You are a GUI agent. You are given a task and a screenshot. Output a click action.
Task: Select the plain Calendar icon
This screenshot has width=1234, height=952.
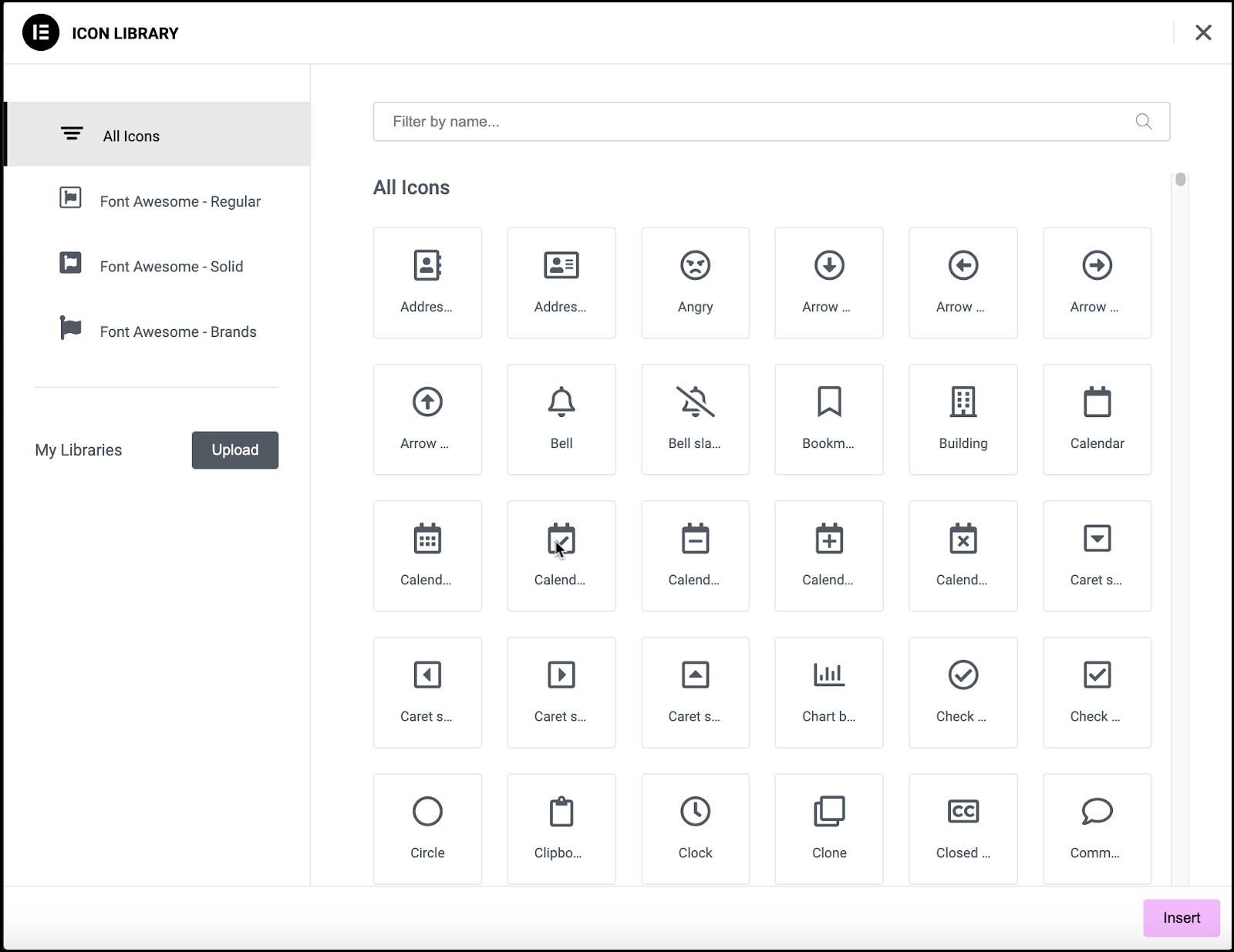point(1097,419)
